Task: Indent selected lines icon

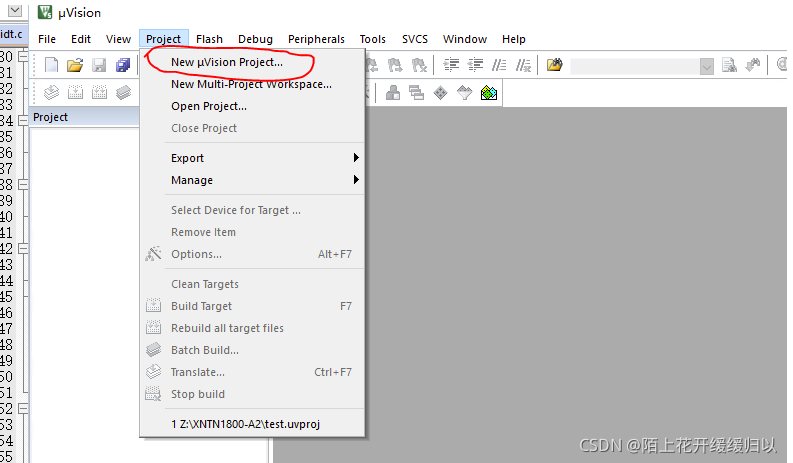Action: point(451,65)
